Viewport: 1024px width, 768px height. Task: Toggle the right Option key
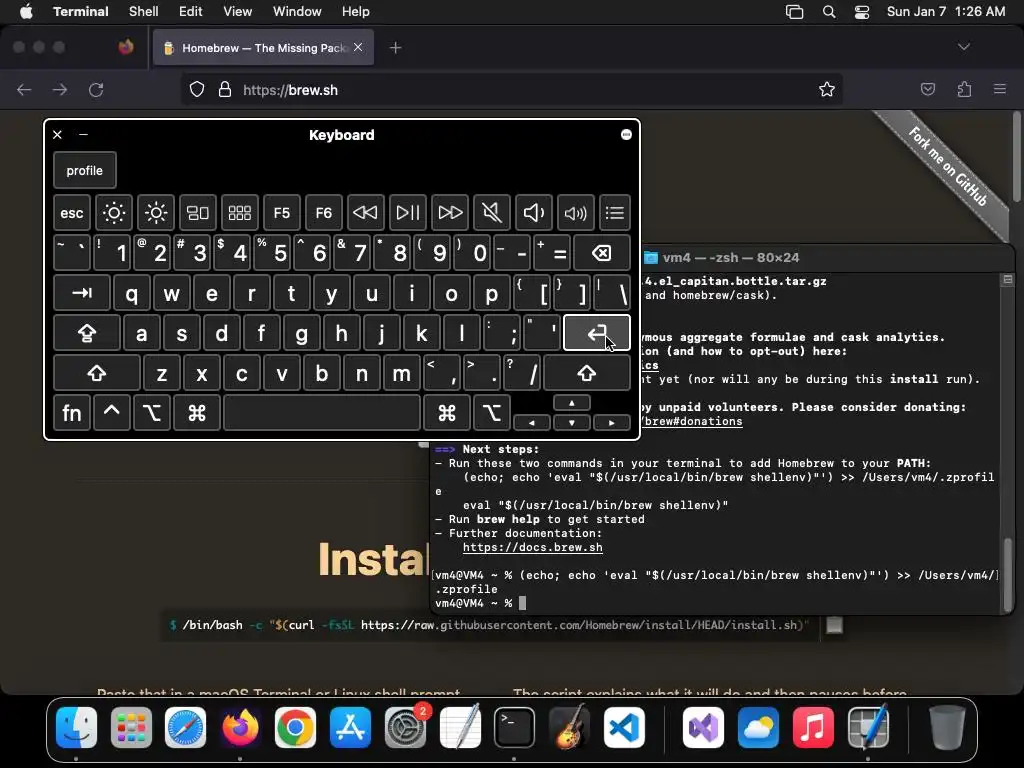point(491,413)
